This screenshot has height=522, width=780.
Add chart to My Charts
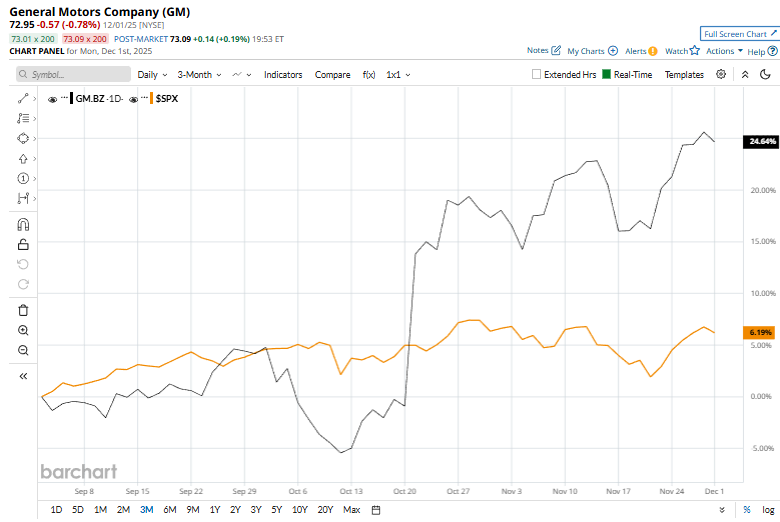tap(613, 51)
